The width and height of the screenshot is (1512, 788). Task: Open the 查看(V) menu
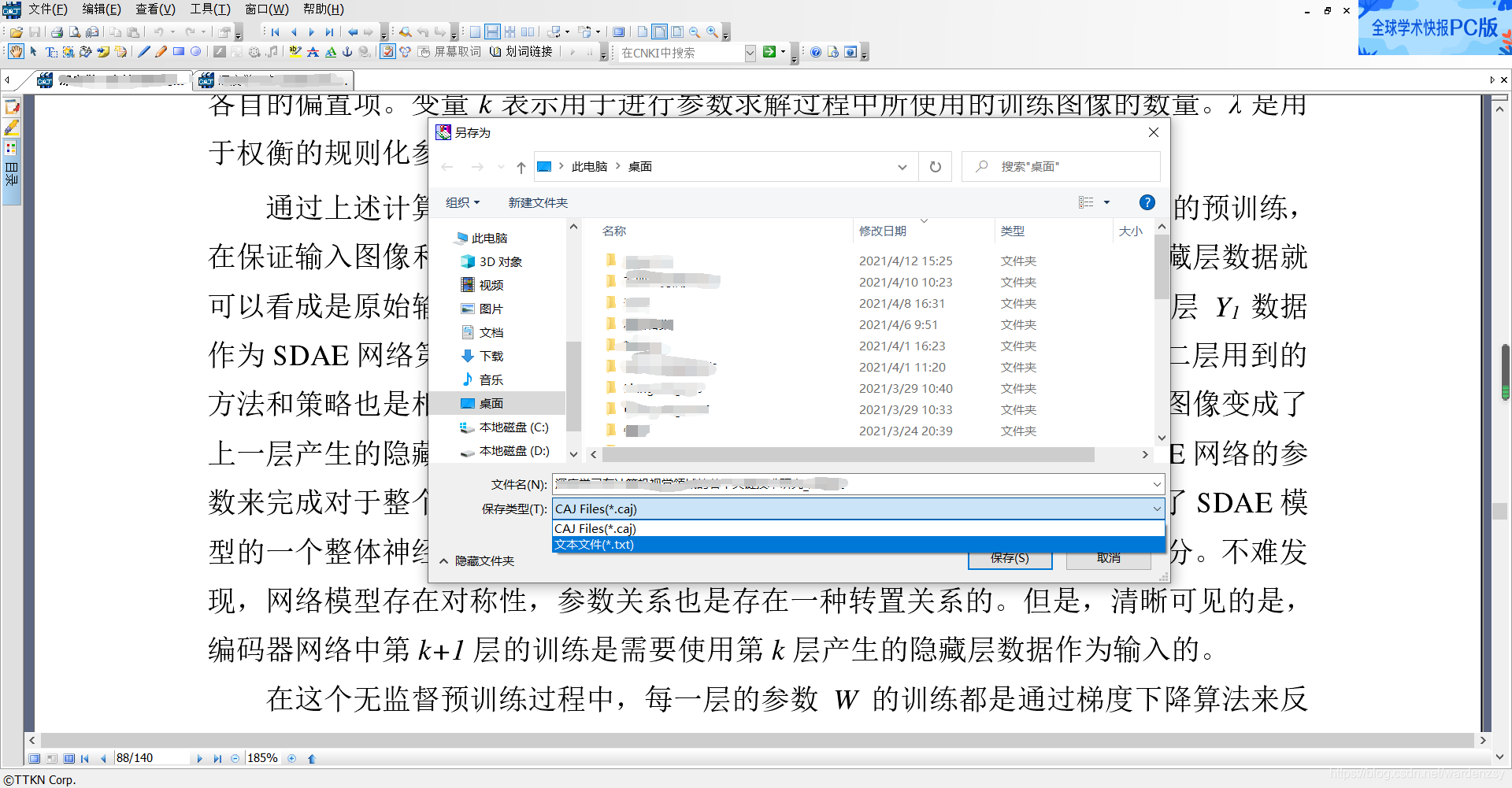156,9
